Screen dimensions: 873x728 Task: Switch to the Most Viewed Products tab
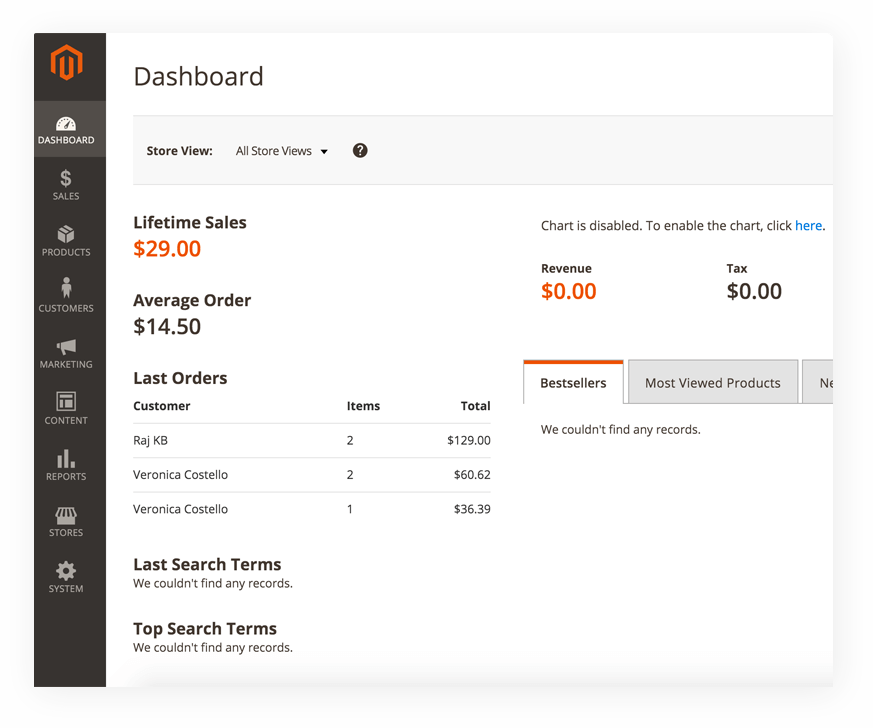tap(712, 382)
